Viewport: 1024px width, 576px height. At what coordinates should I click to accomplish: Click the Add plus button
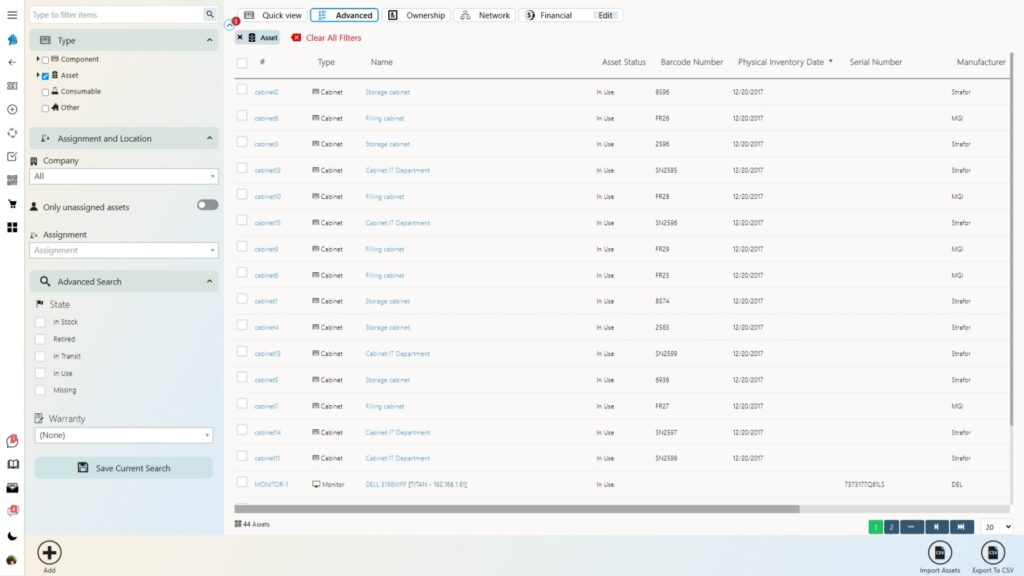[x=49, y=552]
